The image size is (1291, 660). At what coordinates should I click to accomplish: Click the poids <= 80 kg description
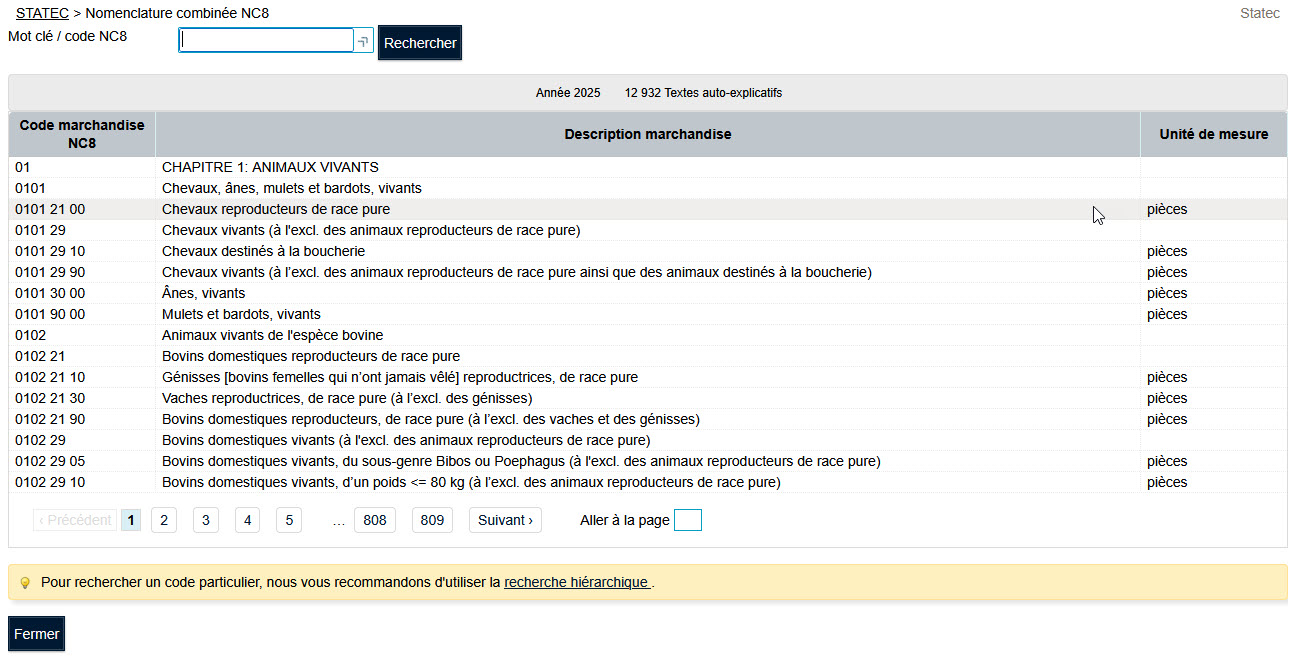coord(471,482)
